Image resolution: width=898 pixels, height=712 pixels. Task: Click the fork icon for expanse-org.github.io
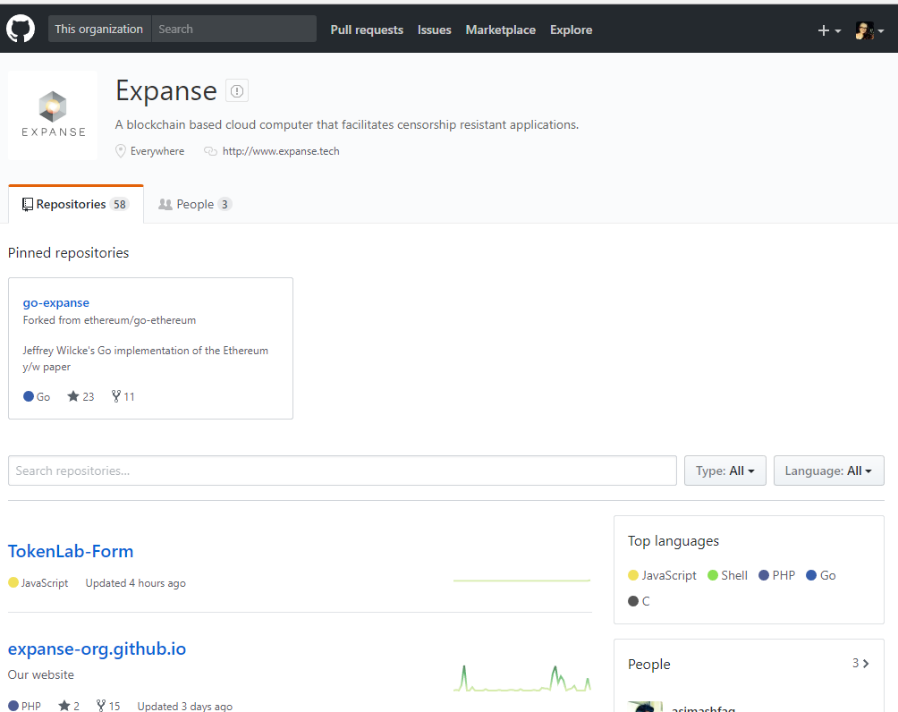pyautogui.click(x=101, y=706)
